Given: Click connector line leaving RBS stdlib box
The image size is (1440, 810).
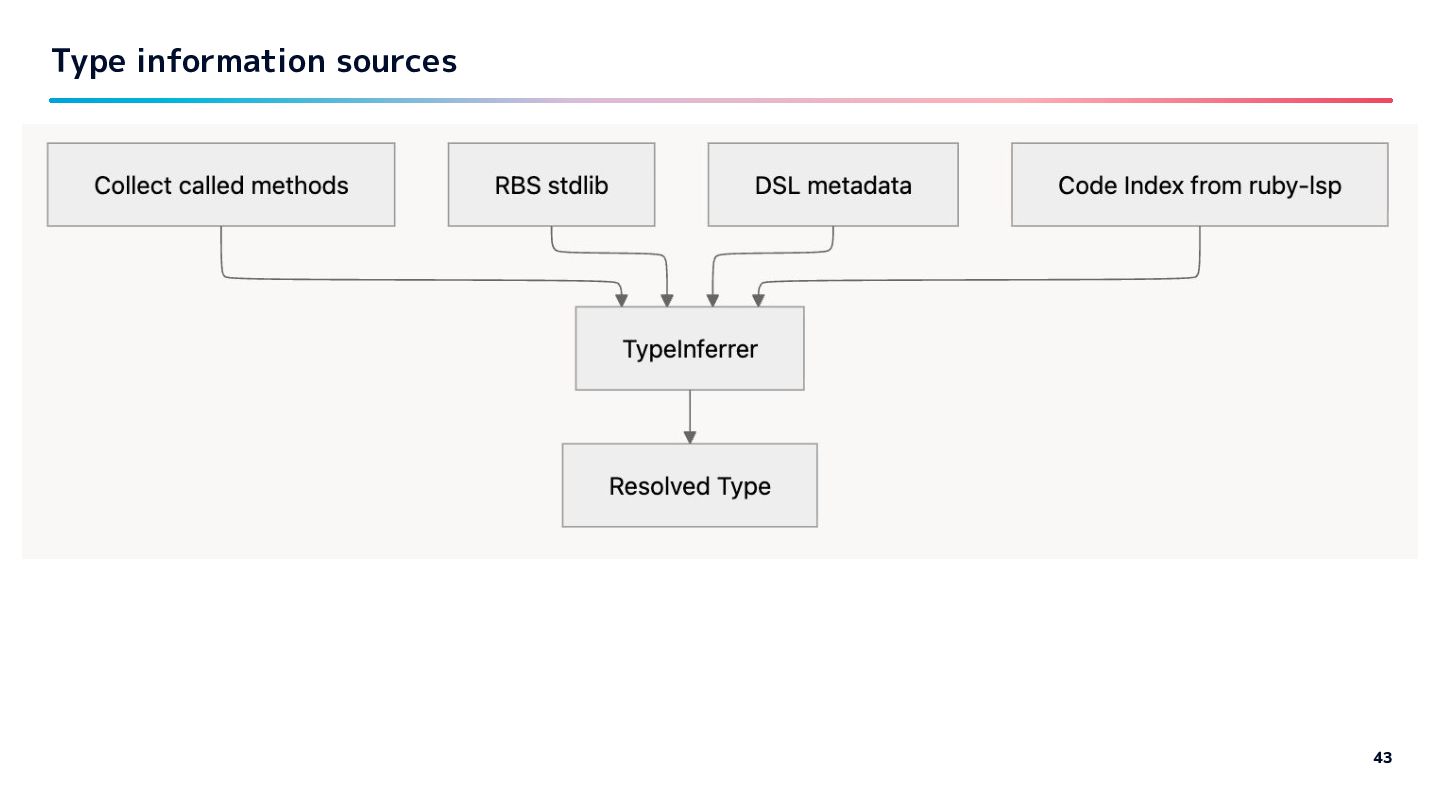Looking at the screenshot, I should coord(552,238).
